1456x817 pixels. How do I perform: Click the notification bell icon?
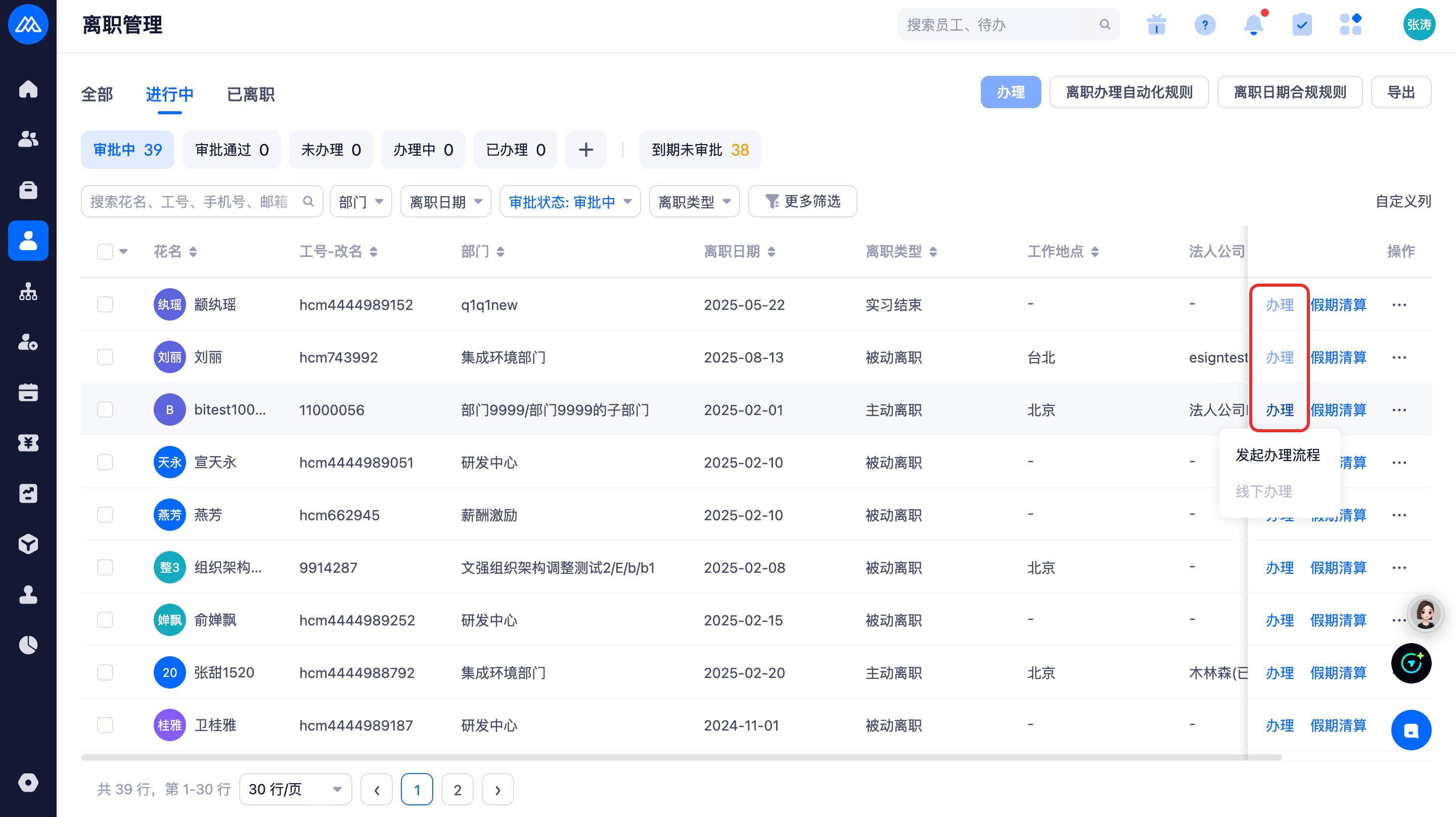pyautogui.click(x=1253, y=25)
